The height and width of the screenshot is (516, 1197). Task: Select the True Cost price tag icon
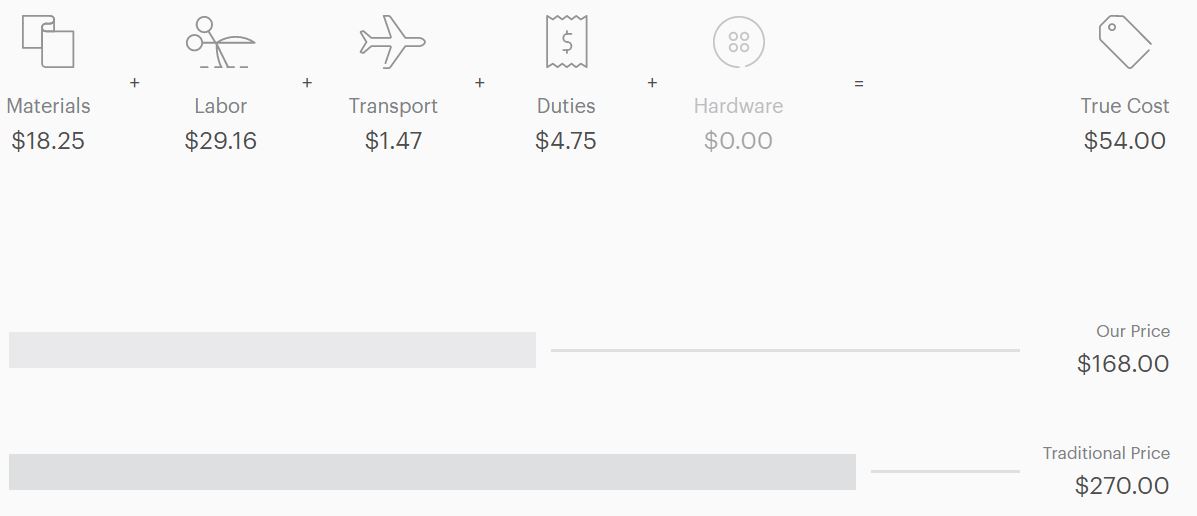pos(1124,41)
